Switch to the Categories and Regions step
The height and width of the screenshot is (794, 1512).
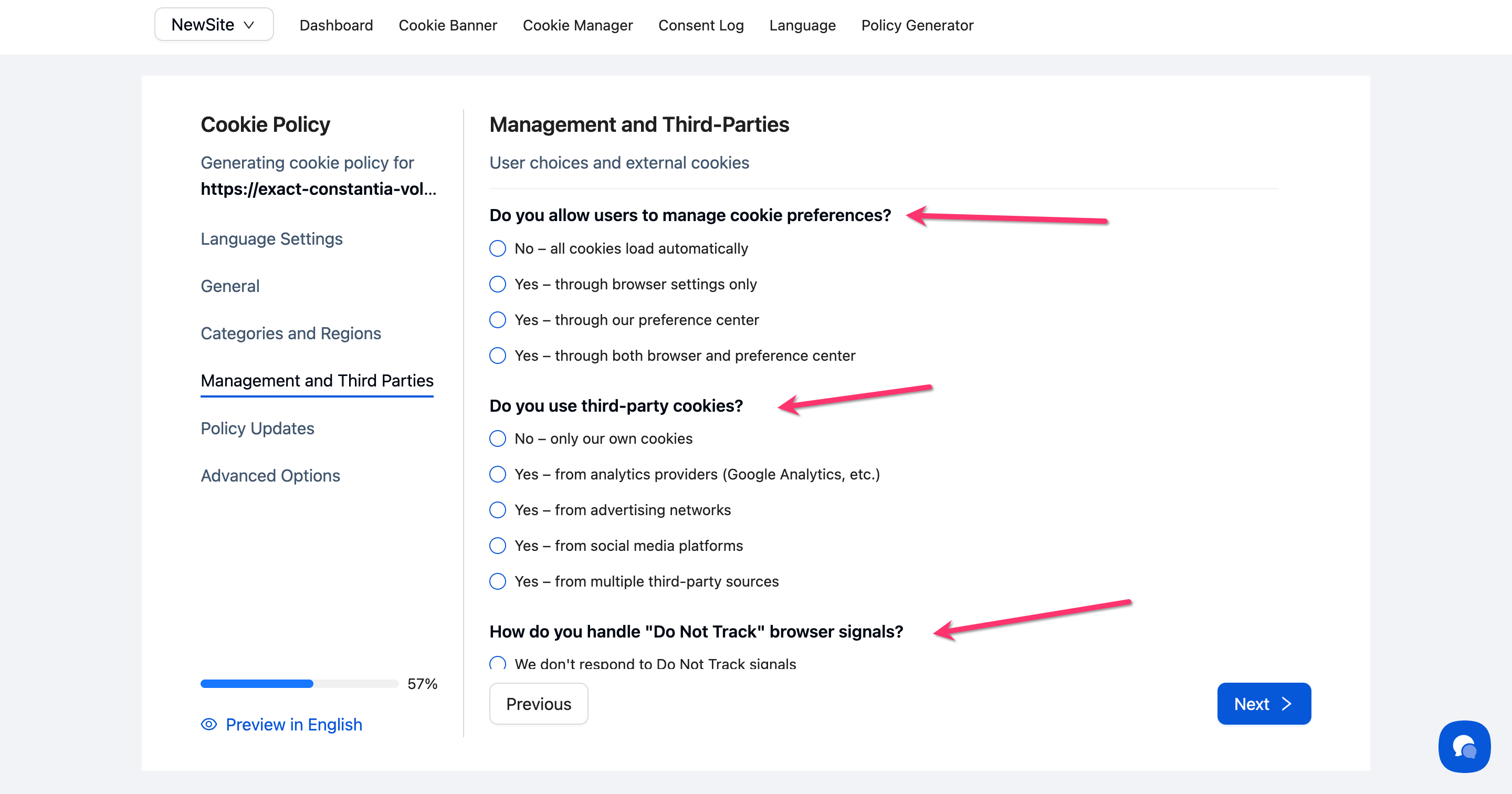coord(290,333)
